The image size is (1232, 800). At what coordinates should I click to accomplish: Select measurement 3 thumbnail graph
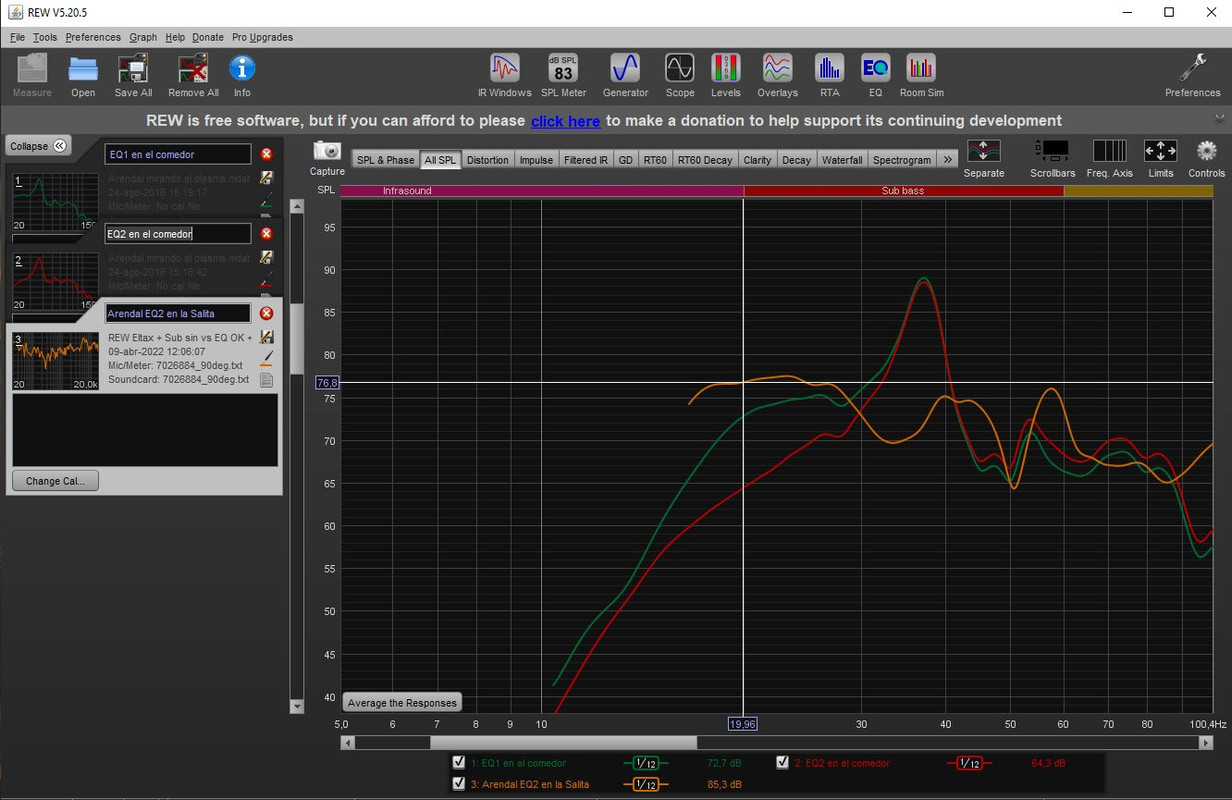(55, 360)
